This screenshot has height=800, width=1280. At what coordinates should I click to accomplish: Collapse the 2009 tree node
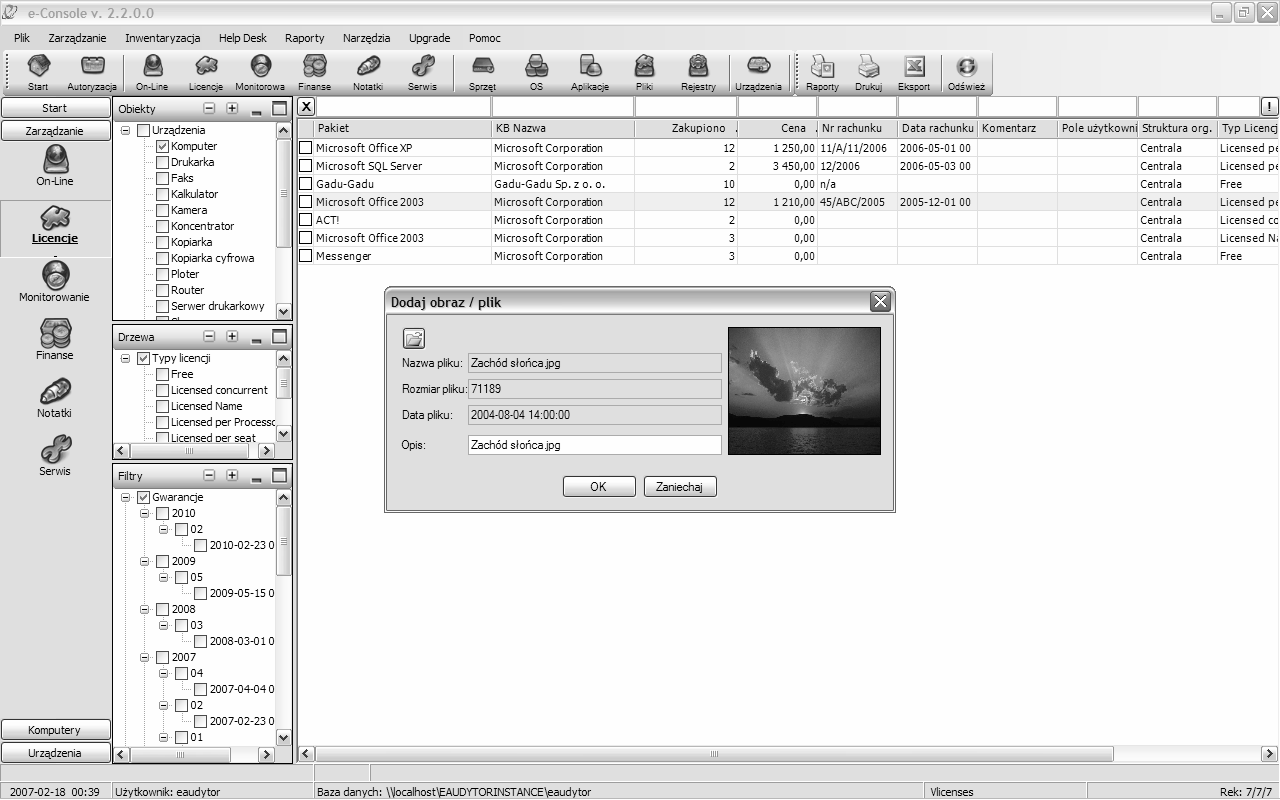(144, 561)
